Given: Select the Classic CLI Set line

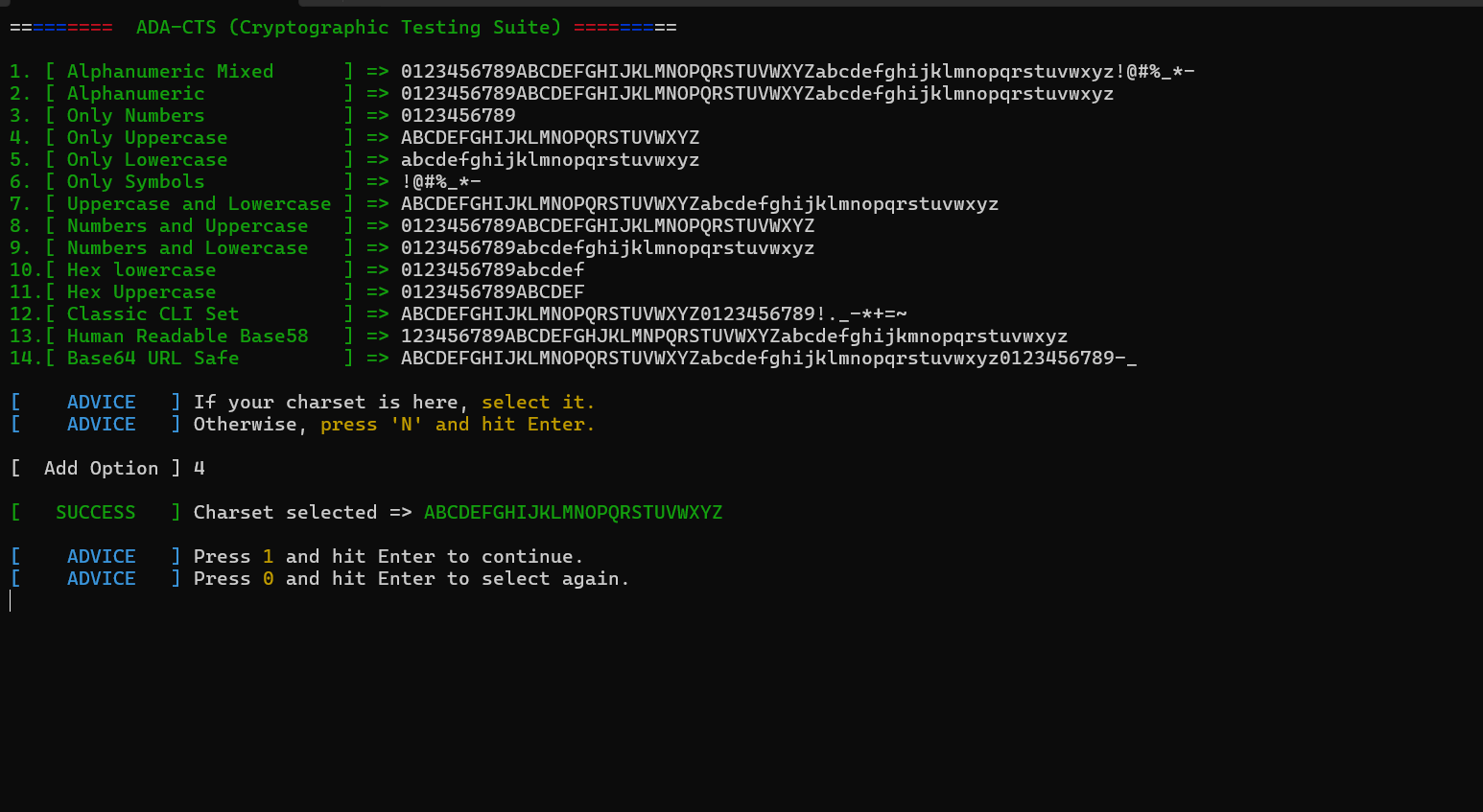Looking at the screenshot, I should click(x=459, y=314).
